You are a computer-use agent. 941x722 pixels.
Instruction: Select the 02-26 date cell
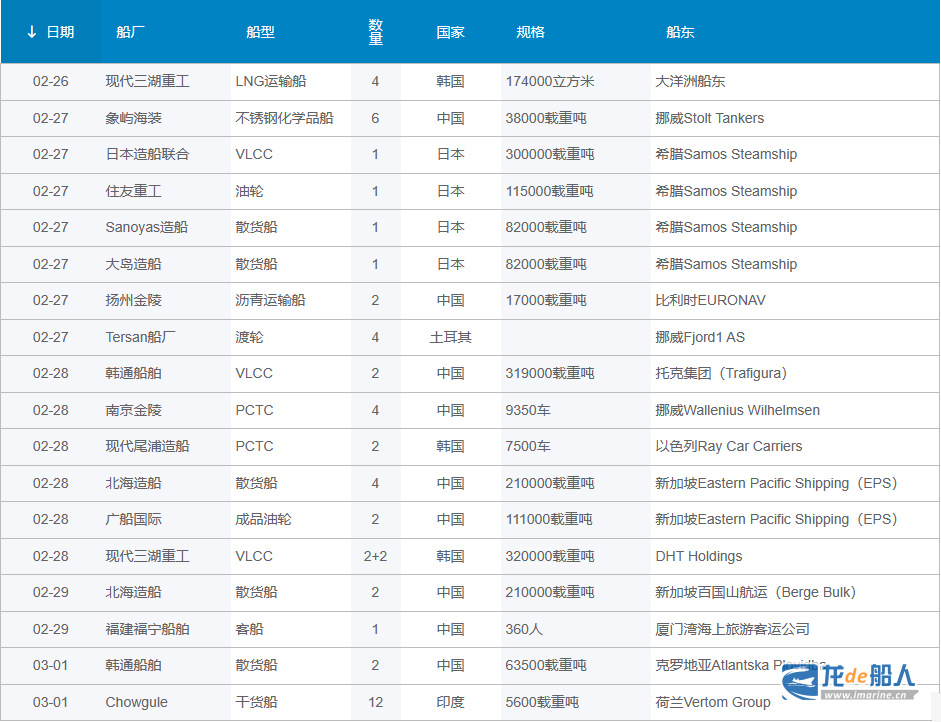click(x=51, y=82)
